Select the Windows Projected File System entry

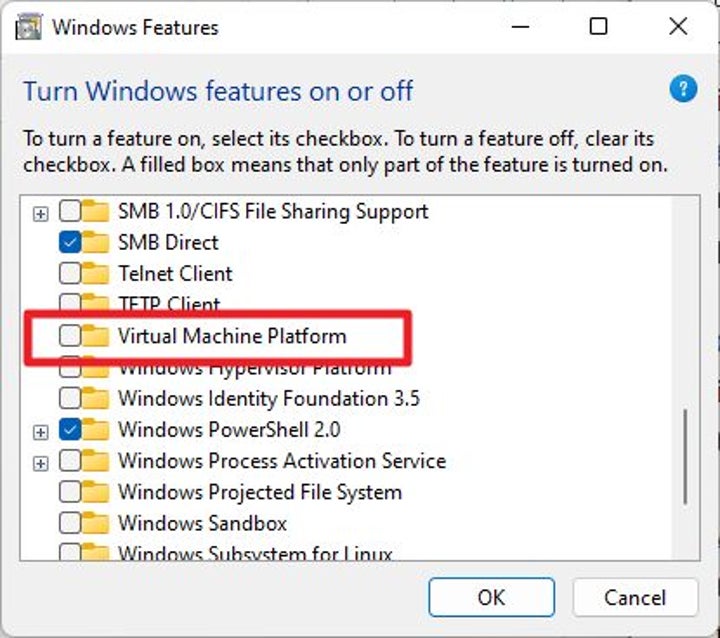[x=259, y=492]
